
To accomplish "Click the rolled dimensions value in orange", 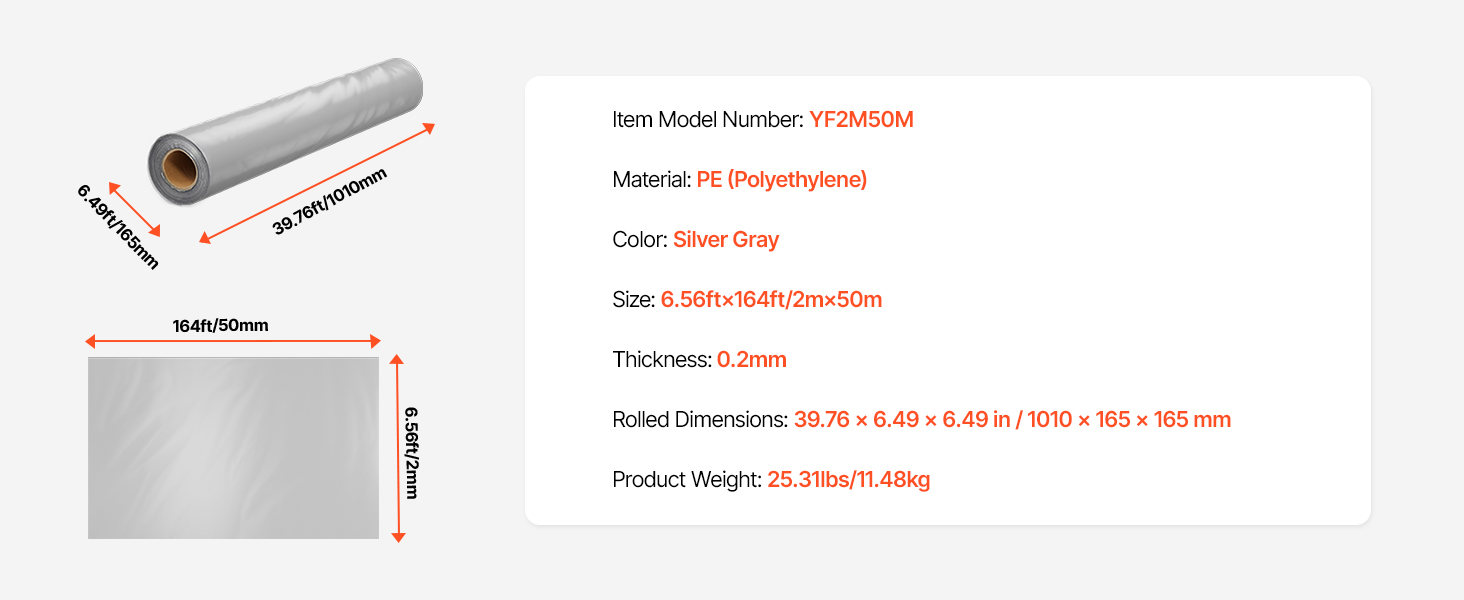I will click(1012, 420).
